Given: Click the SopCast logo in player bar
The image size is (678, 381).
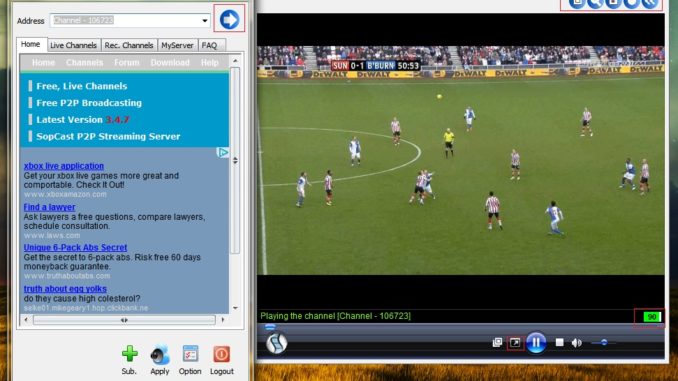Looking at the screenshot, I should tap(276, 343).
